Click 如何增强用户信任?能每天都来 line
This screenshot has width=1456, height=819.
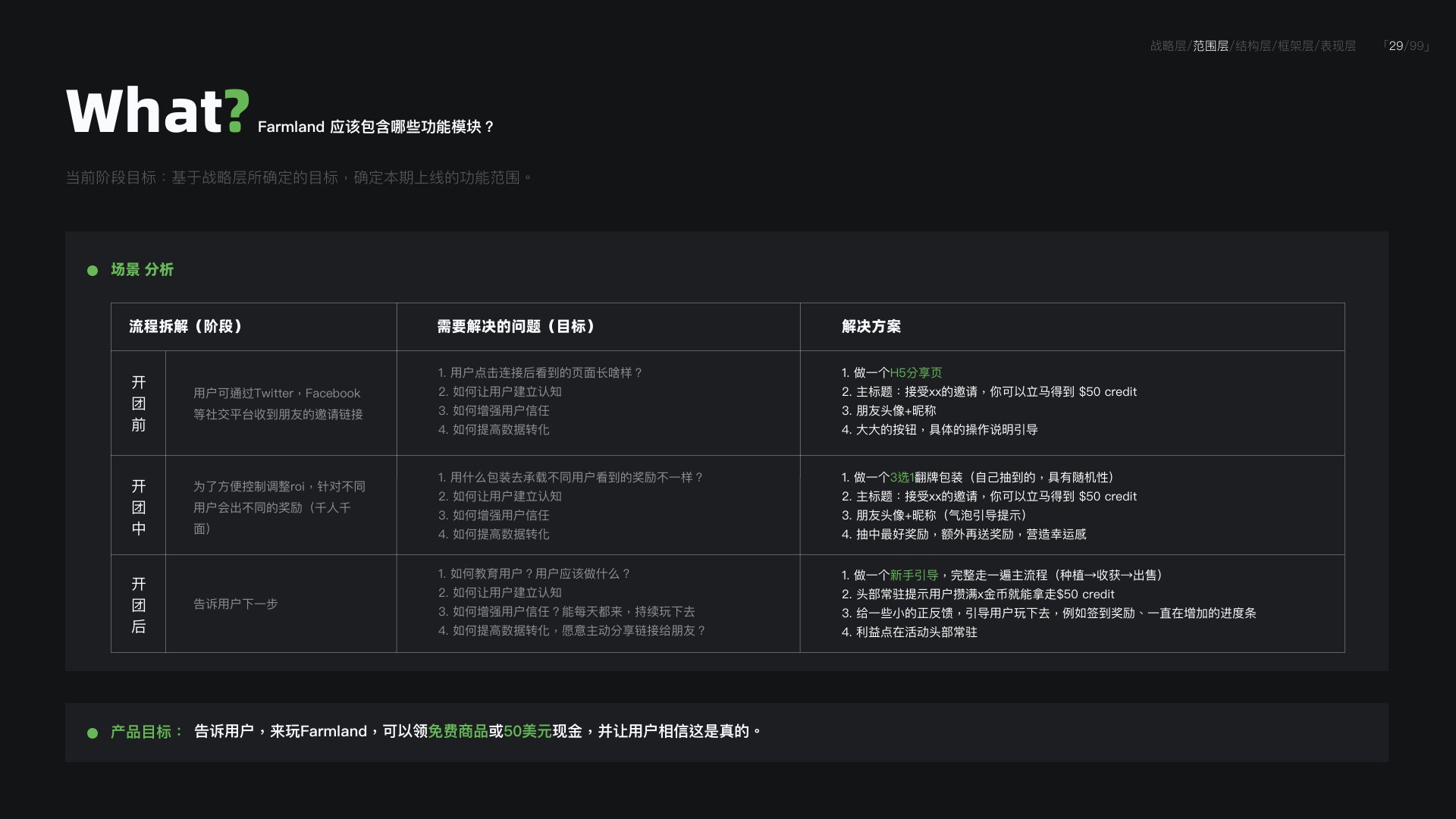click(x=566, y=611)
